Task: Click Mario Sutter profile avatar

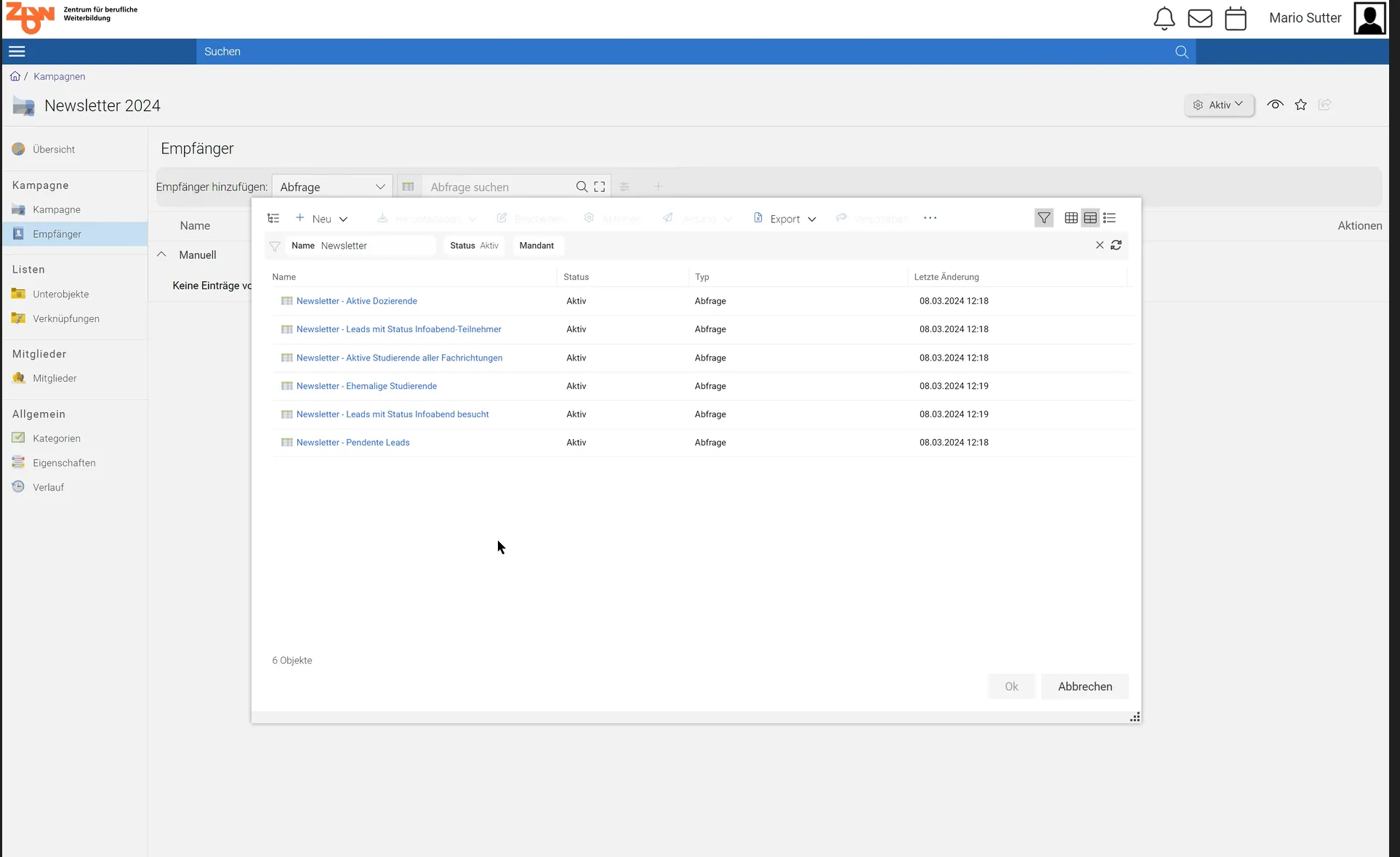Action: point(1369,18)
